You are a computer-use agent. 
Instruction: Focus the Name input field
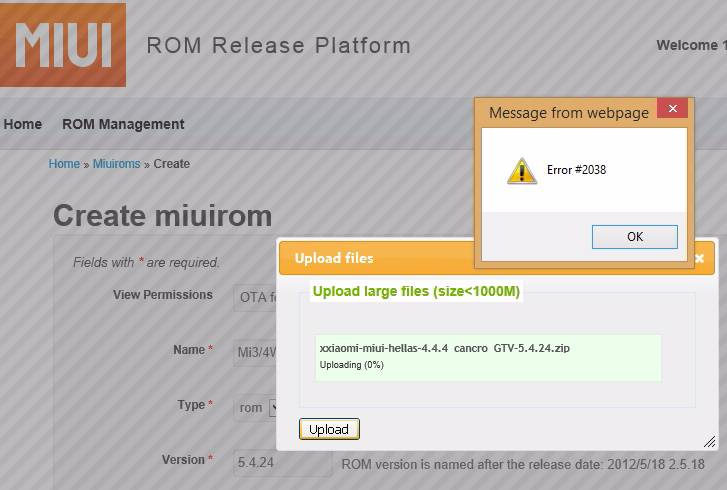click(255, 352)
